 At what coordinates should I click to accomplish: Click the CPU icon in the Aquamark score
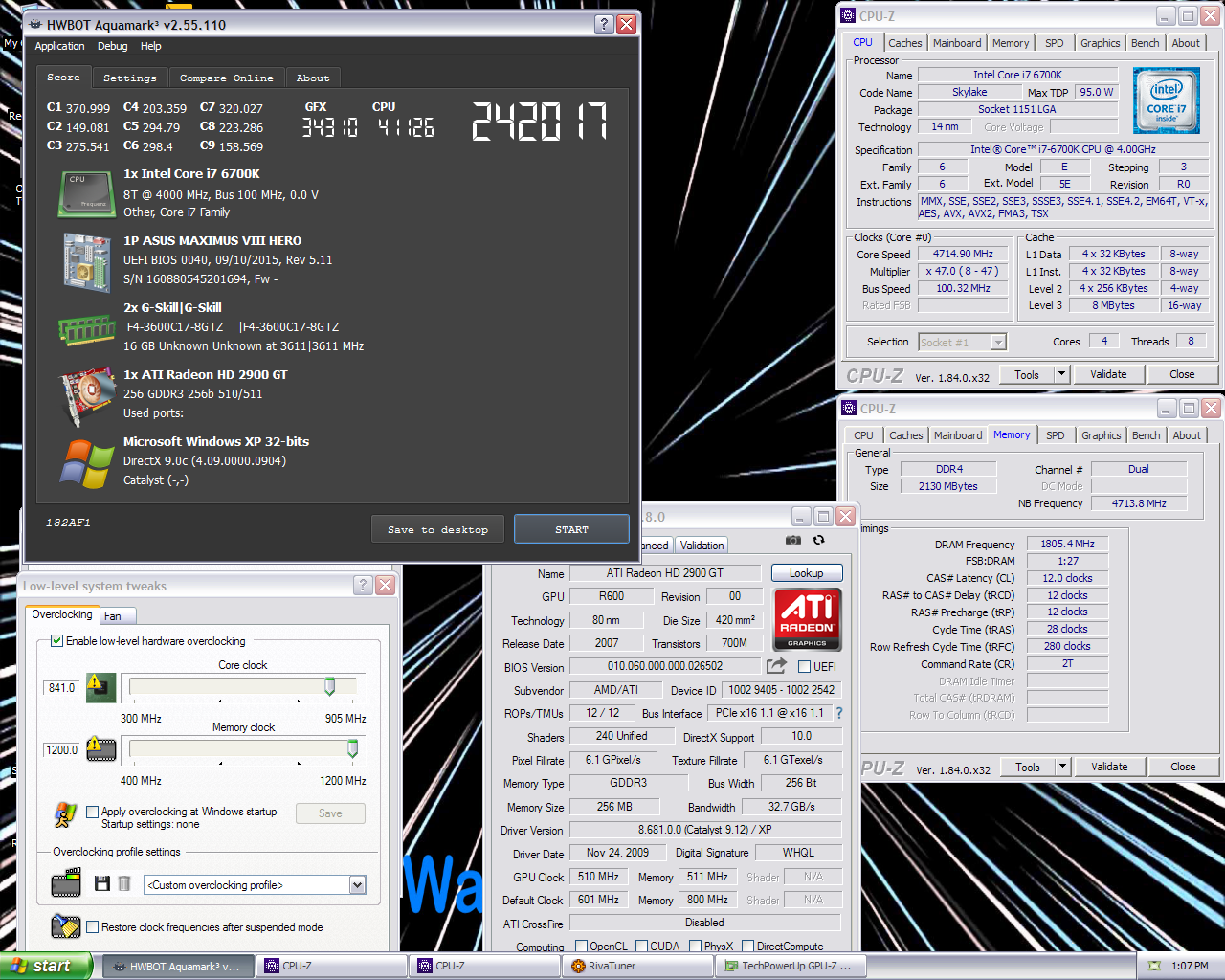click(86, 192)
